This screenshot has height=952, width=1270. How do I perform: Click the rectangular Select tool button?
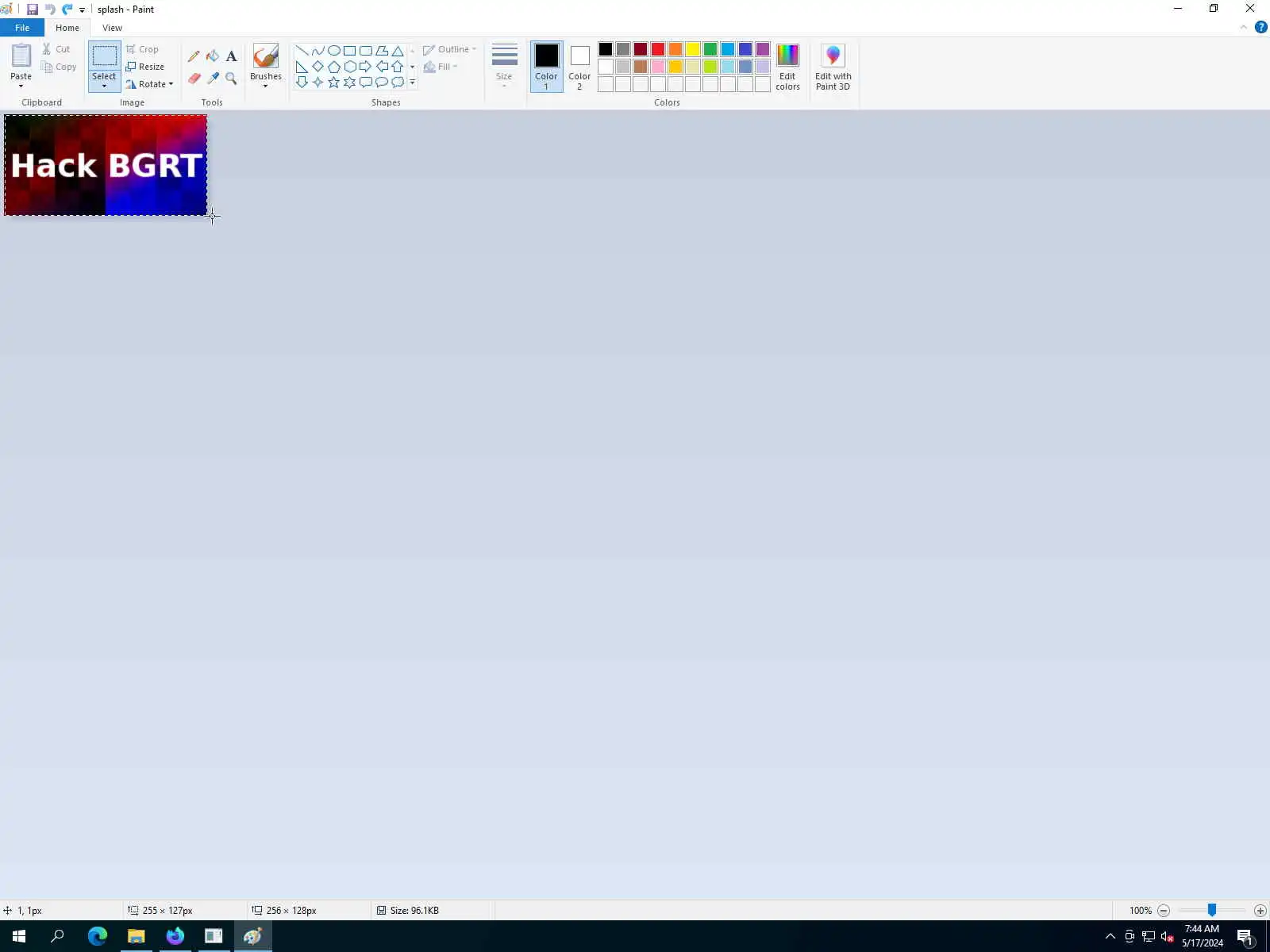point(104,56)
